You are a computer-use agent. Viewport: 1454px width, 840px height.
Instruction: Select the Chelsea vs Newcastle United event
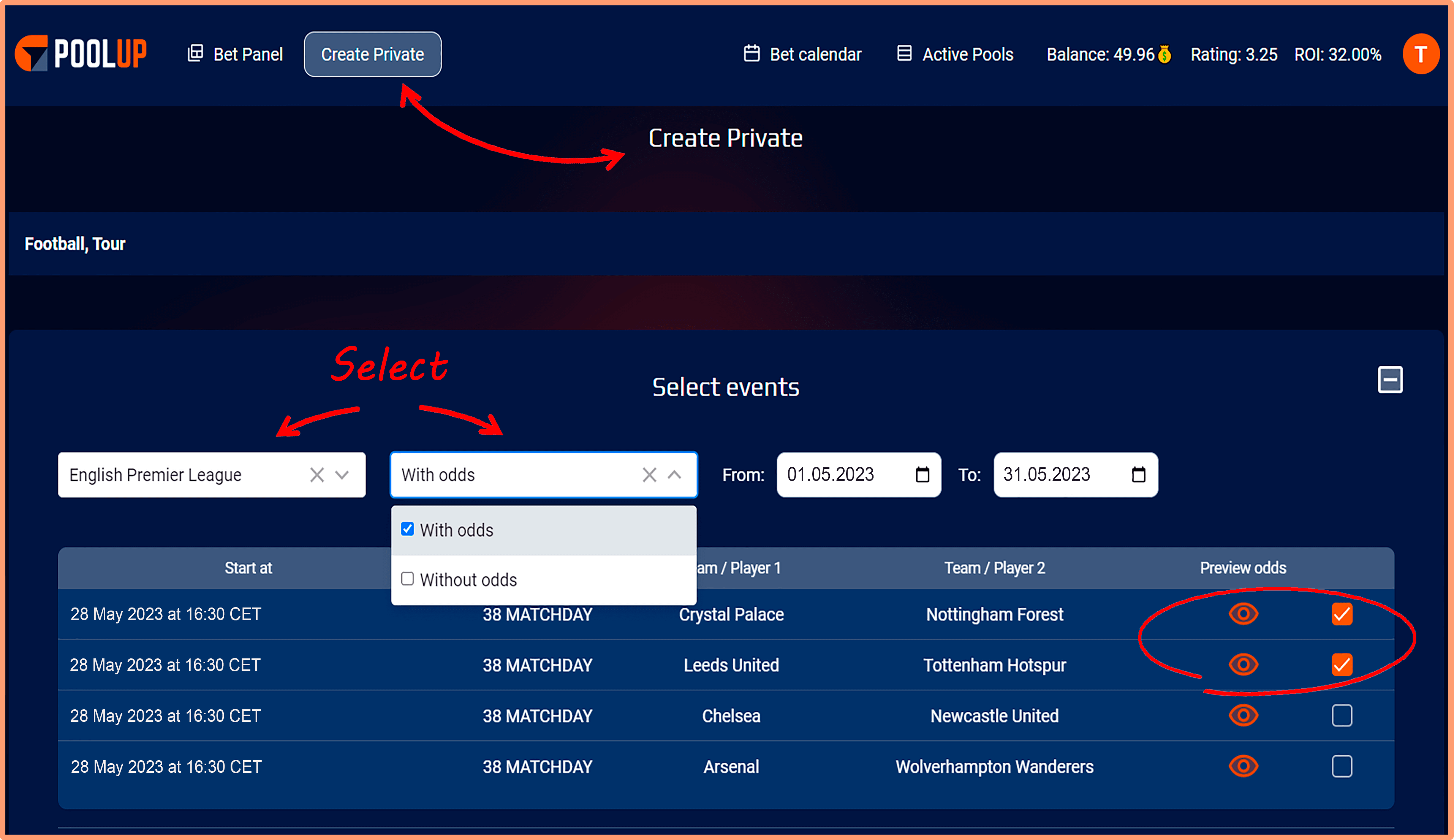coord(1342,715)
